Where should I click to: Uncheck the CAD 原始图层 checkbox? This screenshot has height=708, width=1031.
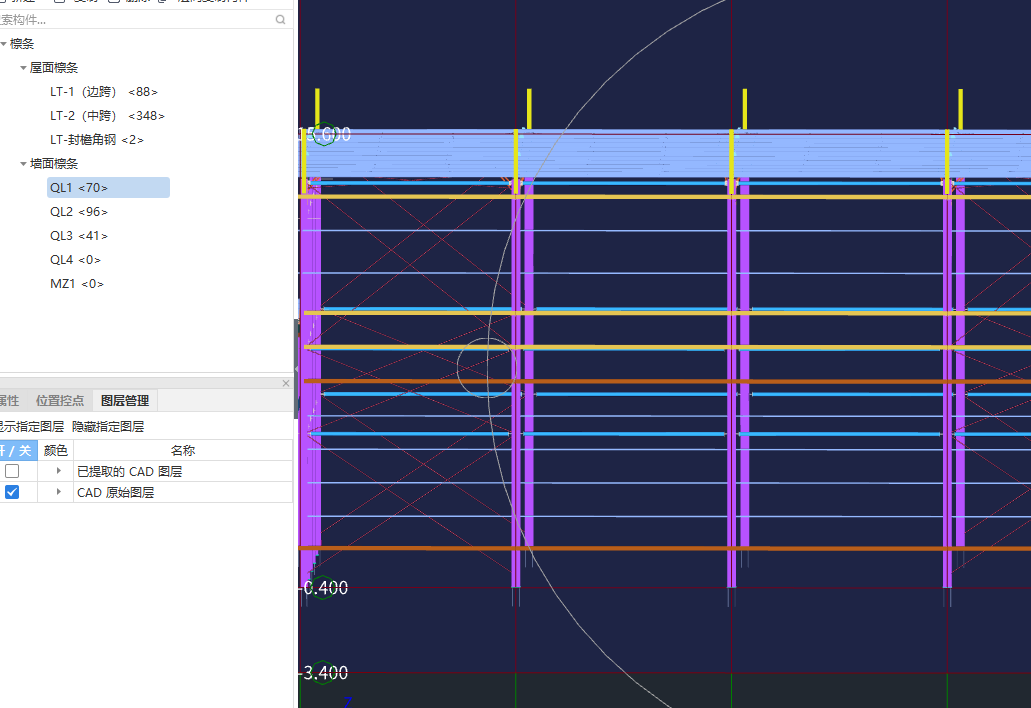click(12, 492)
